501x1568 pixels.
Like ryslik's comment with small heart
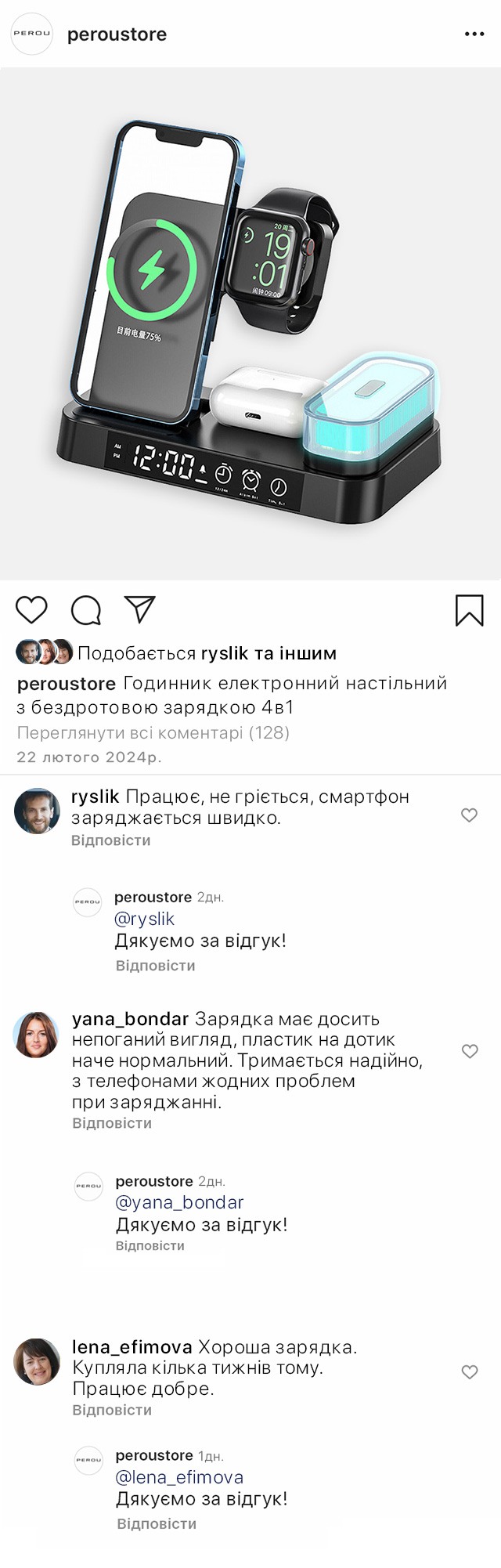point(469,815)
